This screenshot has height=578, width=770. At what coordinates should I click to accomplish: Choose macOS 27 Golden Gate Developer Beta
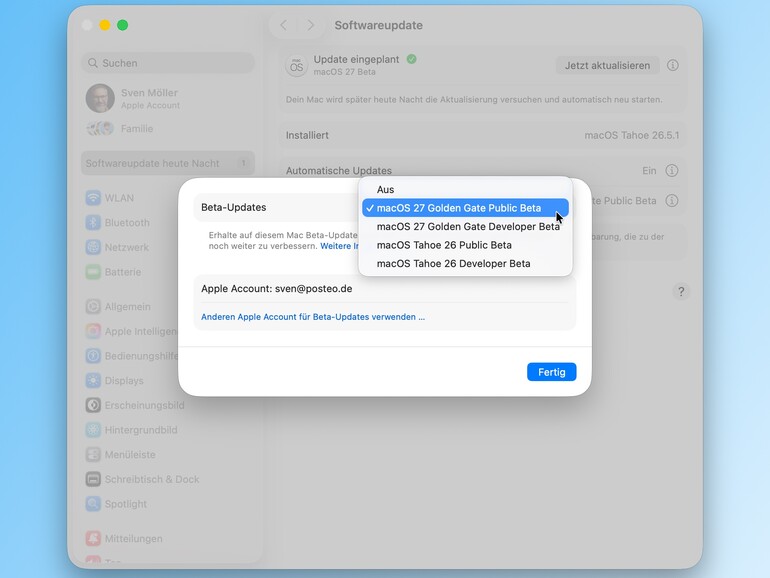465,226
